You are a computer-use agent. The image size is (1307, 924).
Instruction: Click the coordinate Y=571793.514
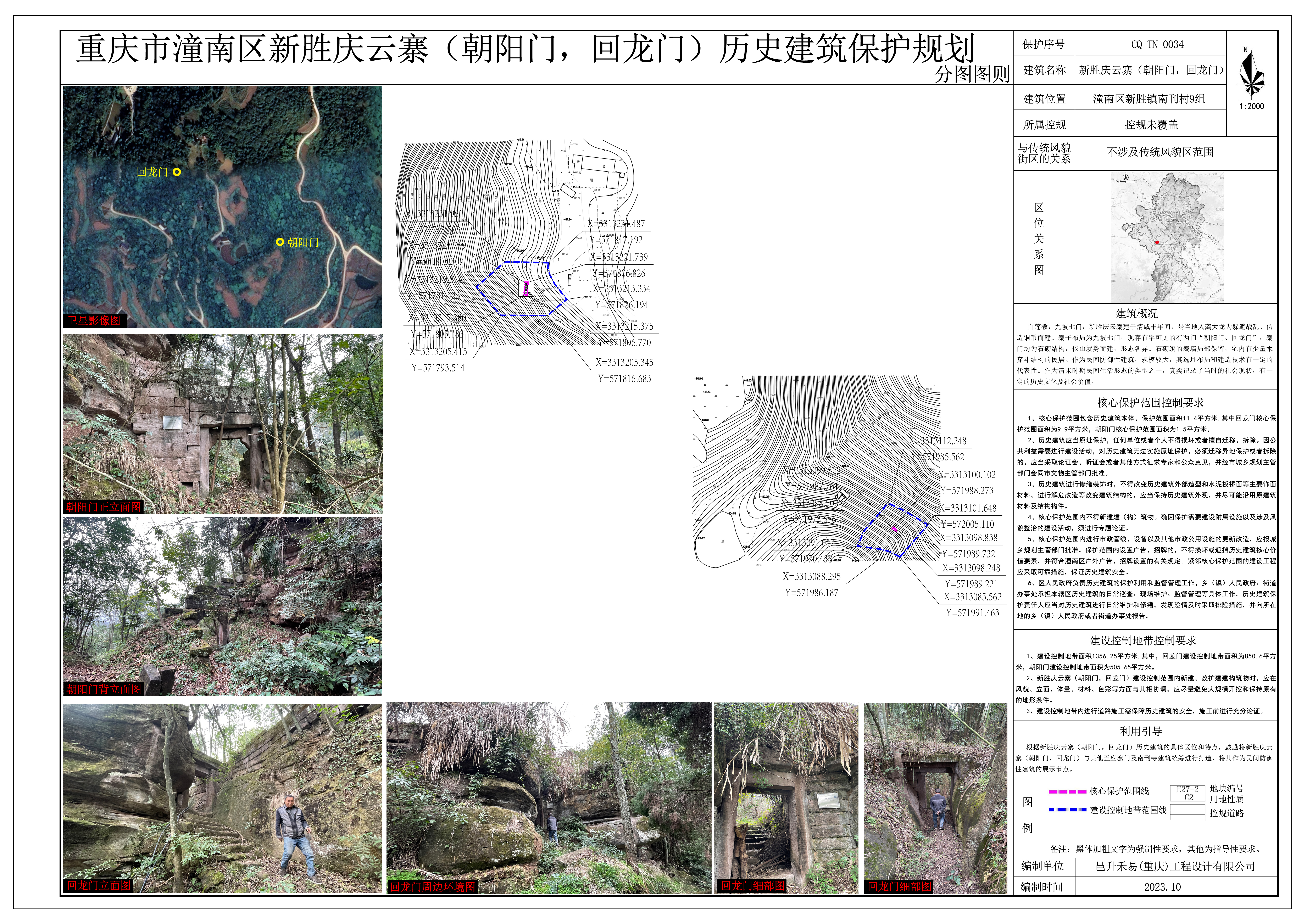coord(438,368)
